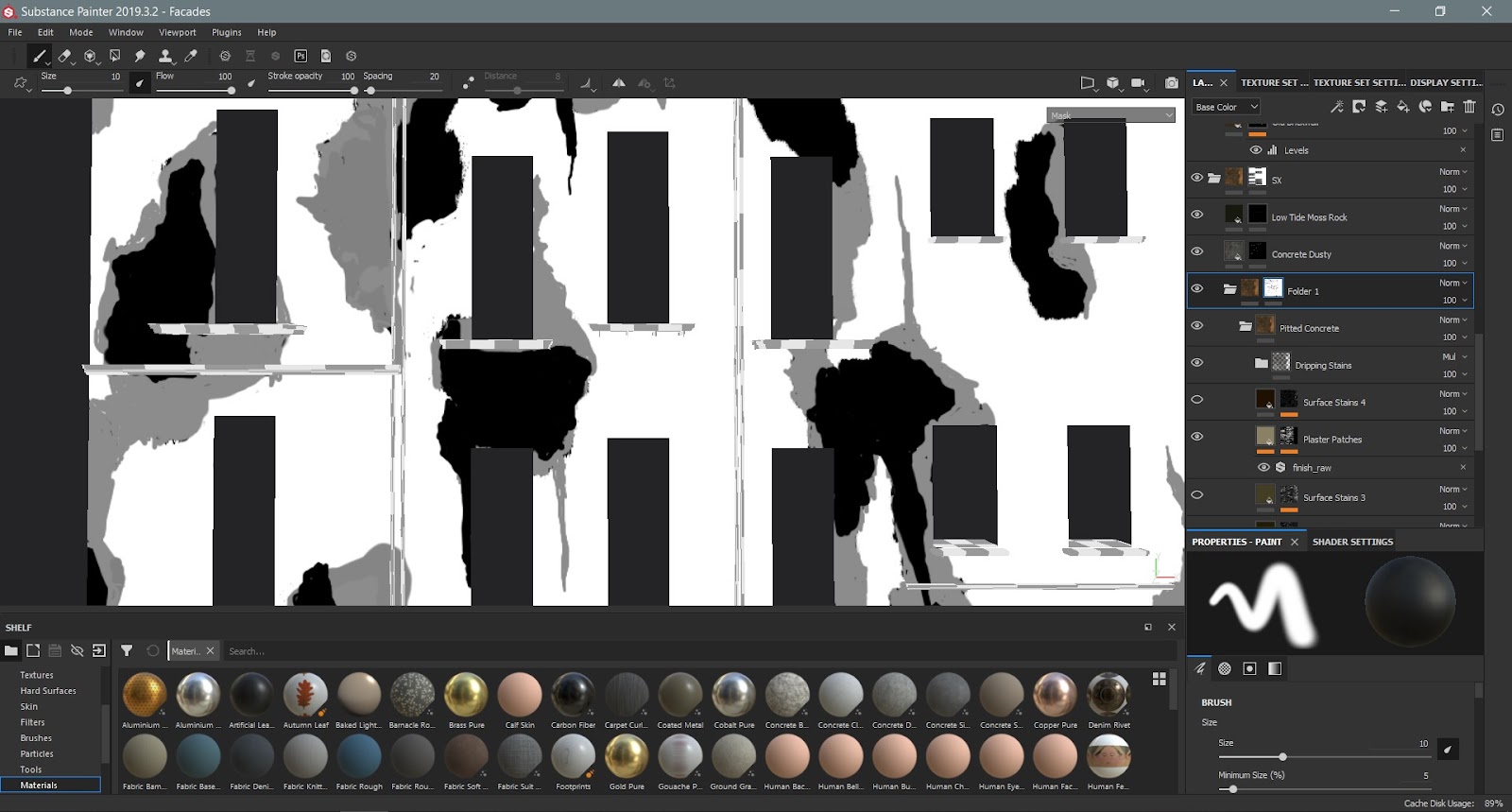This screenshot has width=1512, height=812.
Task: Add a fill layer with bucket icon
Action: coord(1402,107)
